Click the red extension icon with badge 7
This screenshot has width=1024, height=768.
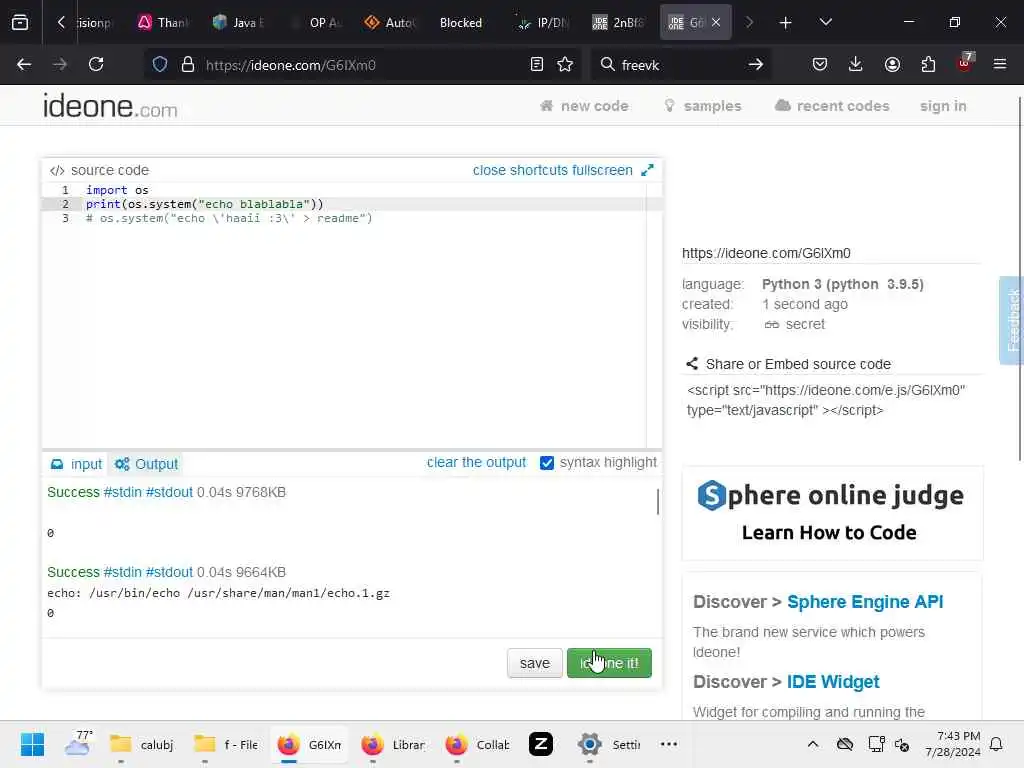965,63
